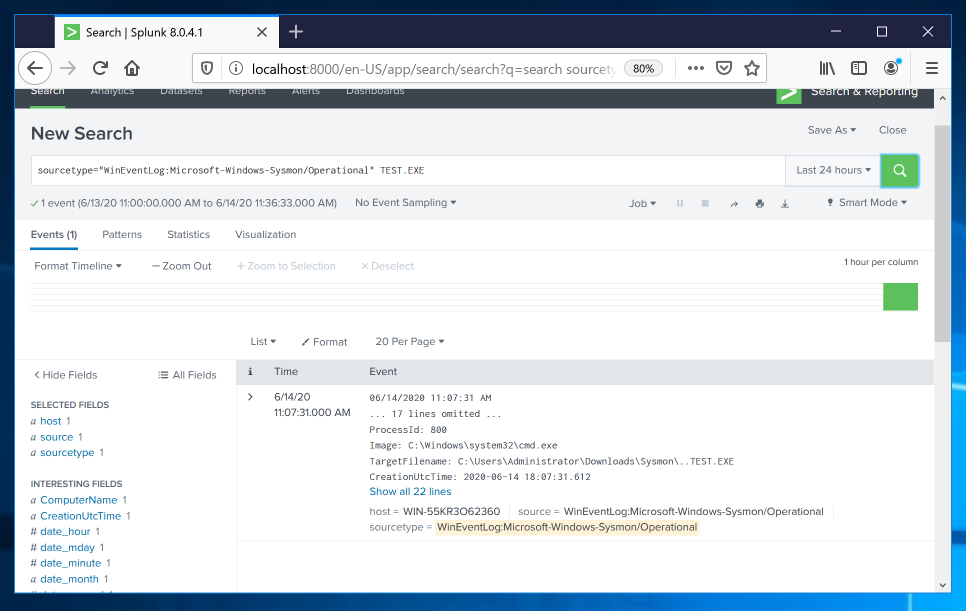Image resolution: width=966 pixels, height=611 pixels.
Task: Click the stop job icon
Action: [705, 203]
